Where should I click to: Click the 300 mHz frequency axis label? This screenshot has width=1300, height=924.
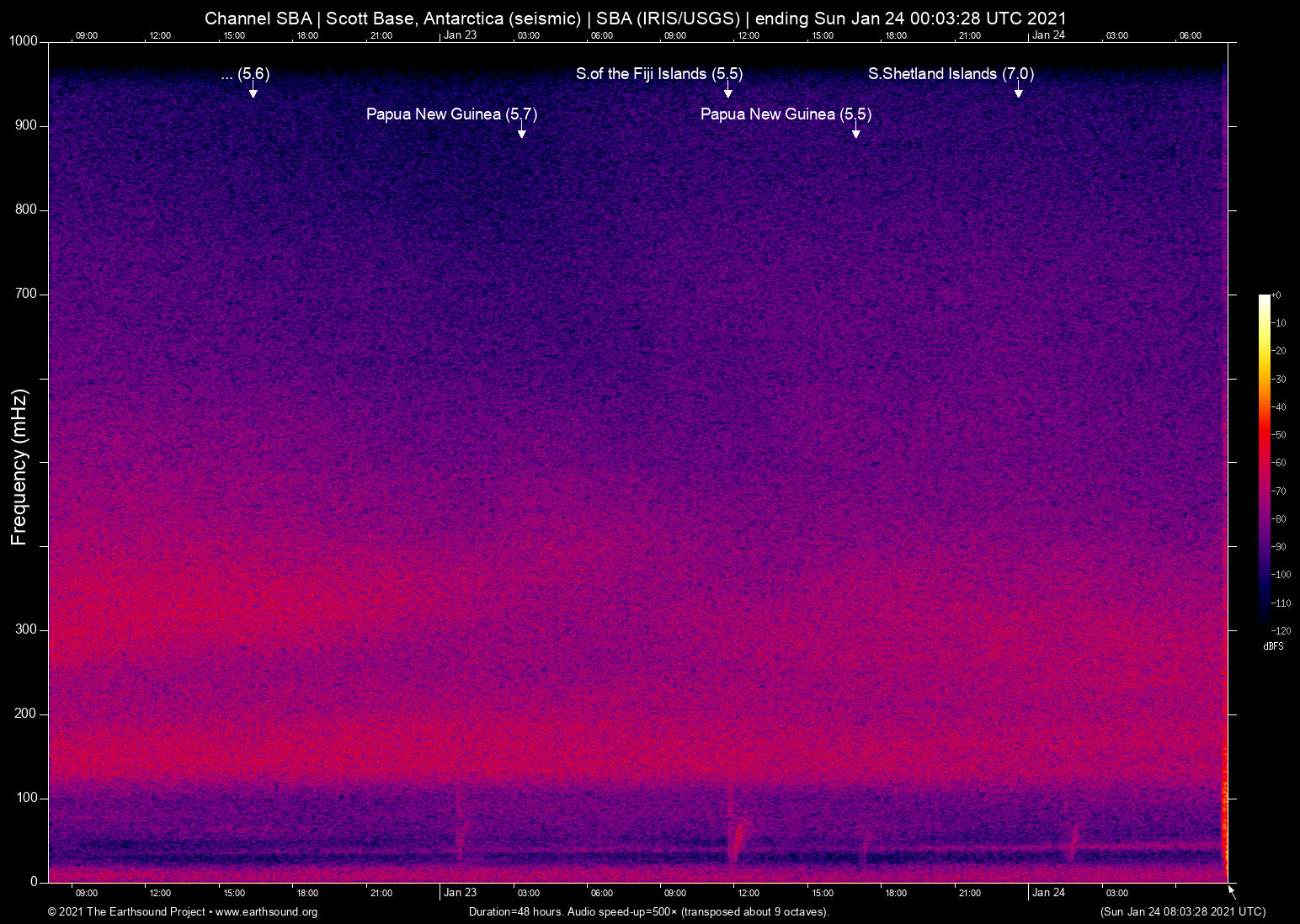pyautogui.click(x=26, y=629)
